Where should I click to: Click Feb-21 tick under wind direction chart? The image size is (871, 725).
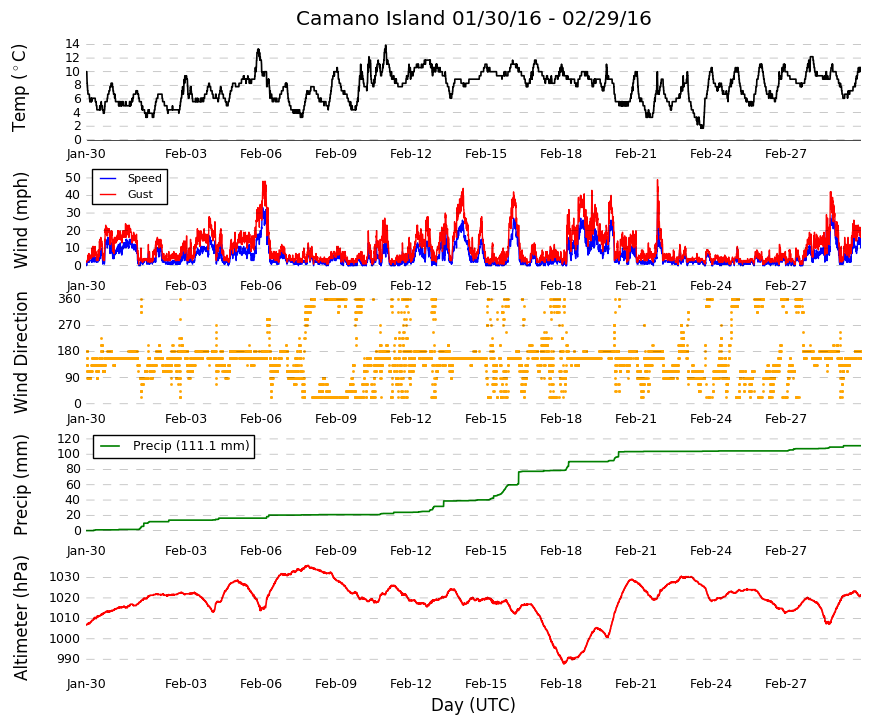[x=635, y=419]
